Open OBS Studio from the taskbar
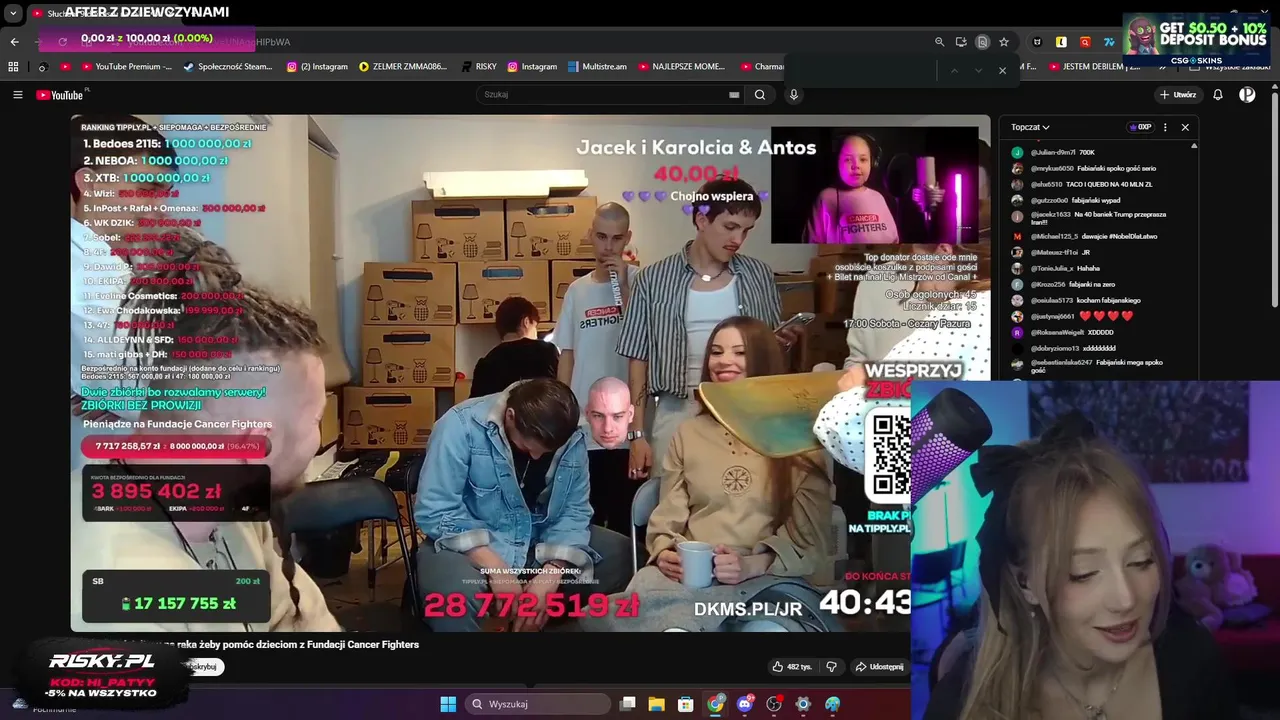The width and height of the screenshot is (1280, 720). [774, 704]
